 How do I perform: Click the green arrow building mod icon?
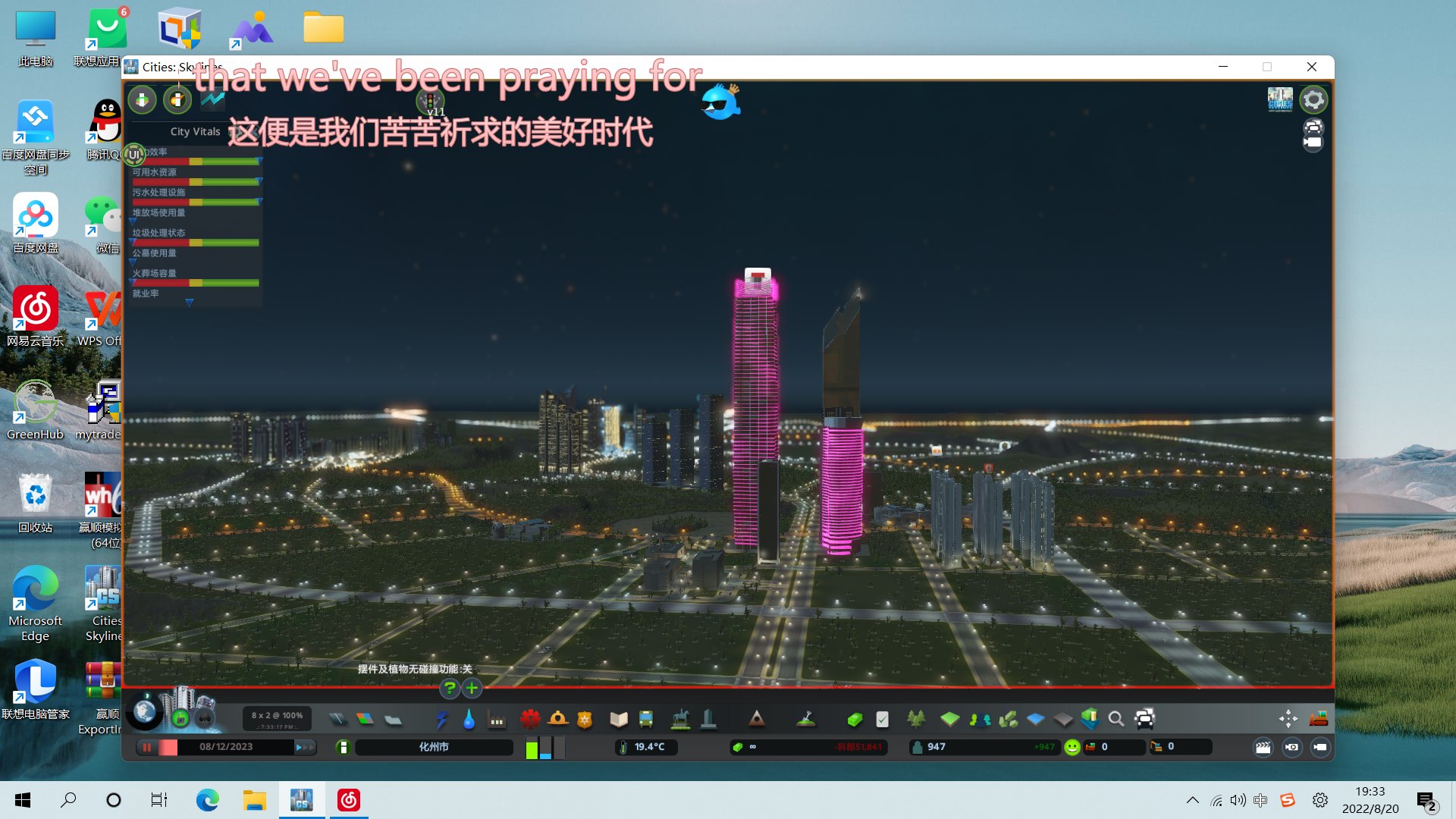pos(142,99)
